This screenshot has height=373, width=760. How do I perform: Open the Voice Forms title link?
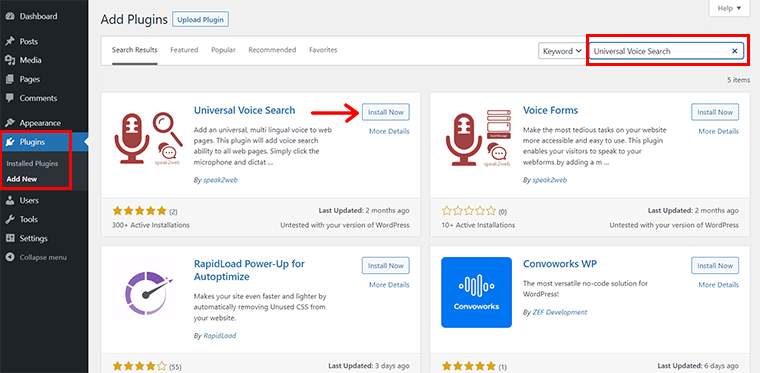551,110
